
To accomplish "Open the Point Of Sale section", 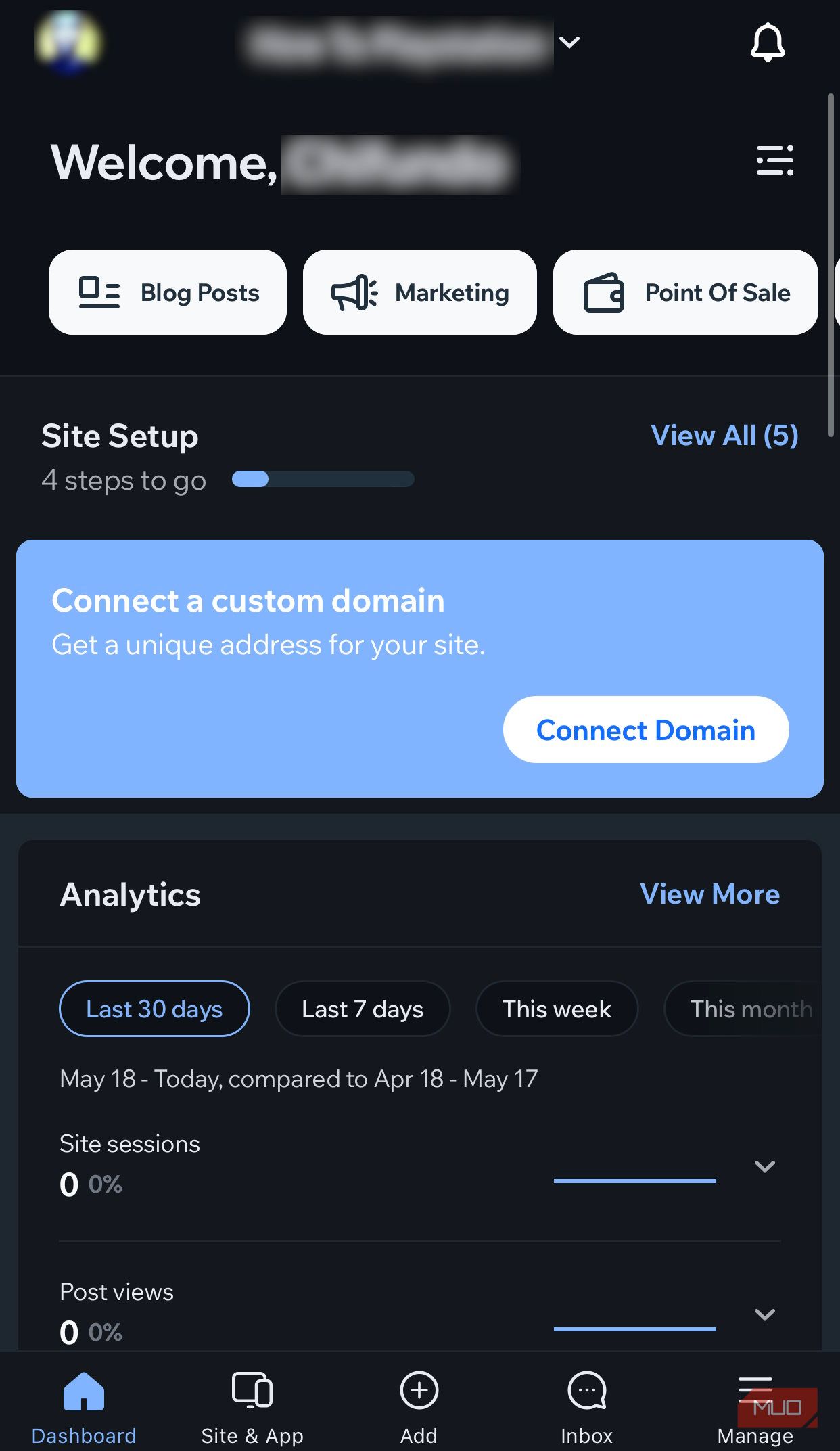I will coord(685,292).
